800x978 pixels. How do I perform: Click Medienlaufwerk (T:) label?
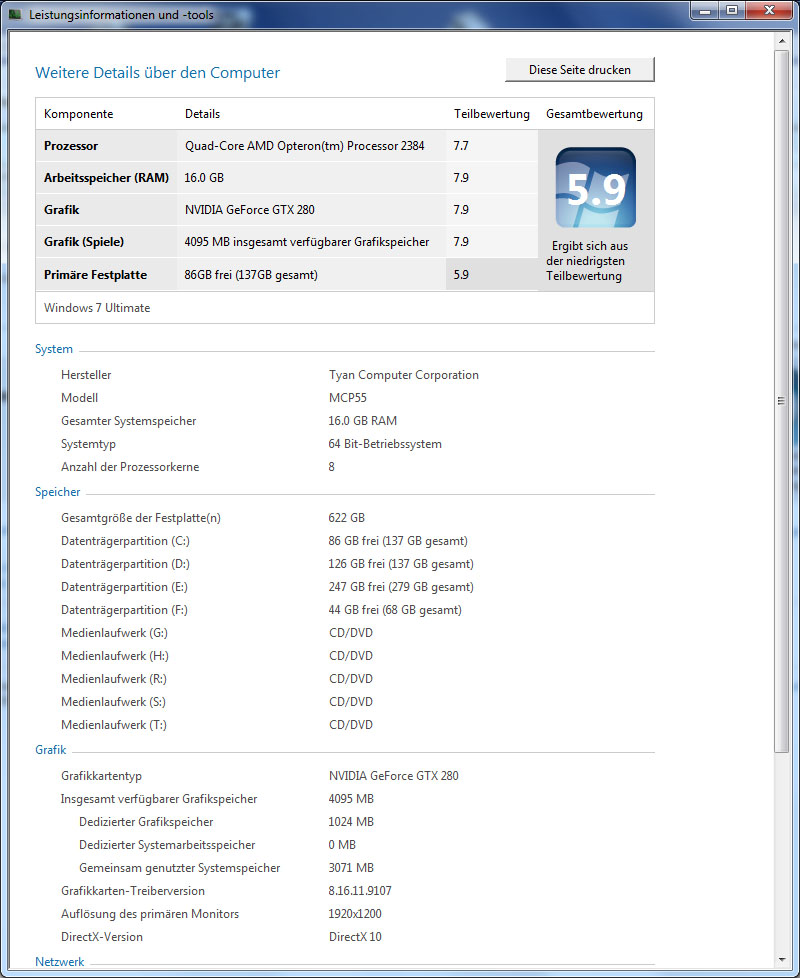pos(113,725)
